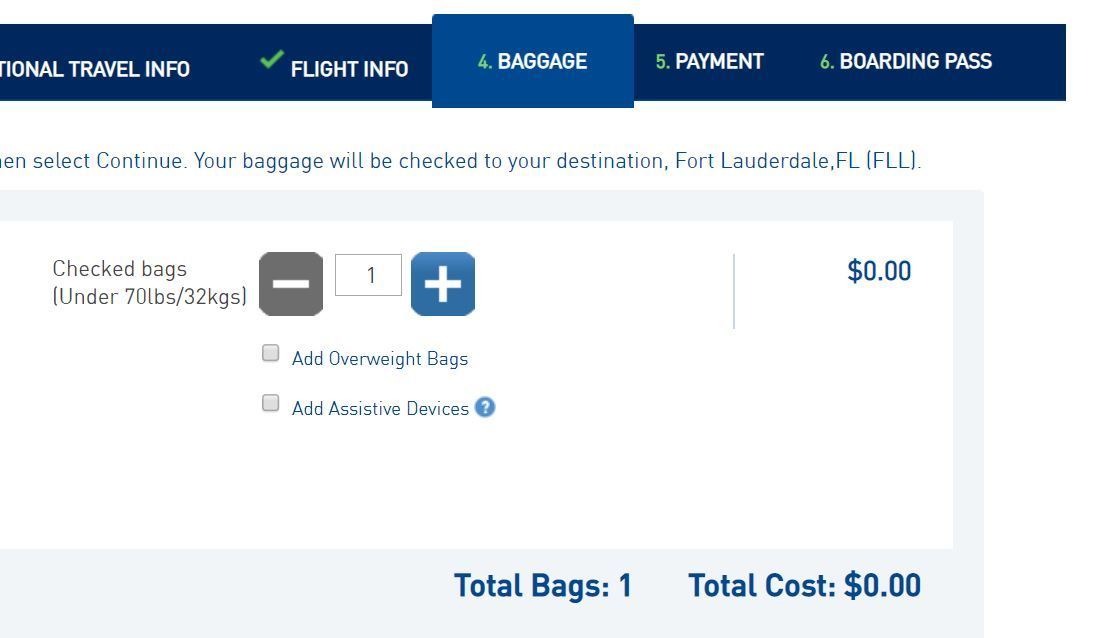Open the Assistive Devices help question mark

(x=486, y=407)
